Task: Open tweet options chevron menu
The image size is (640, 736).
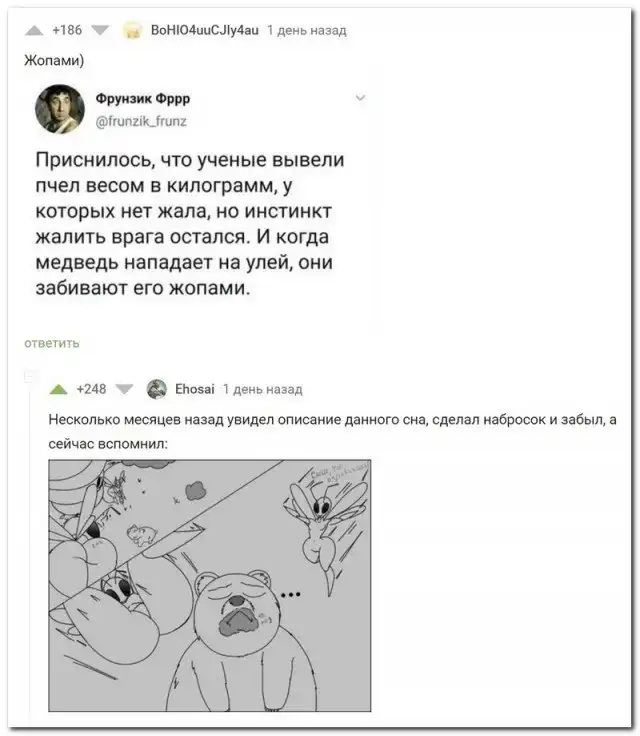Action: click(x=360, y=98)
